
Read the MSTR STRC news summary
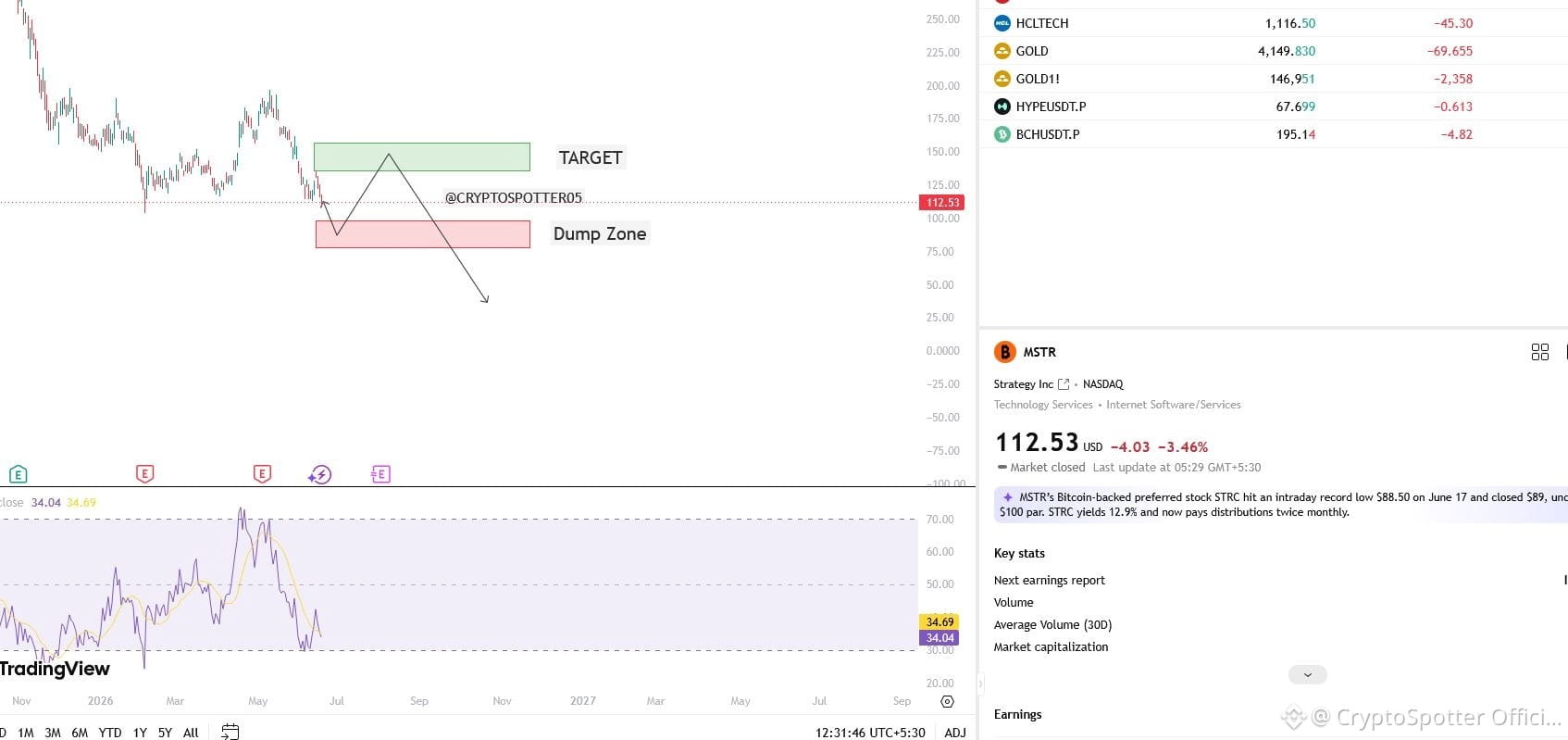1281,505
